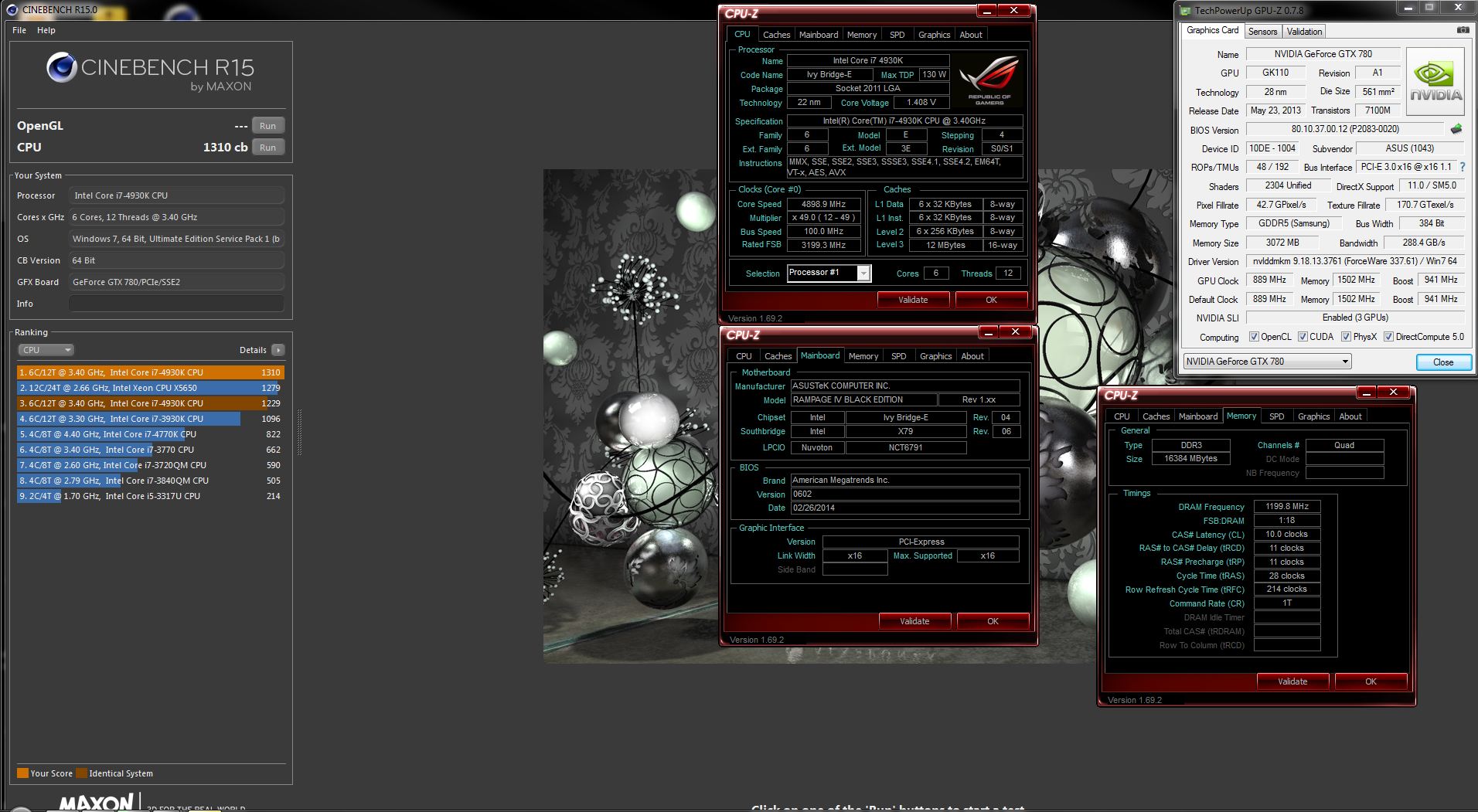Viewport: 1478px width, 812px height.
Task: Click Identical System brown legend swatch
Action: [81, 773]
